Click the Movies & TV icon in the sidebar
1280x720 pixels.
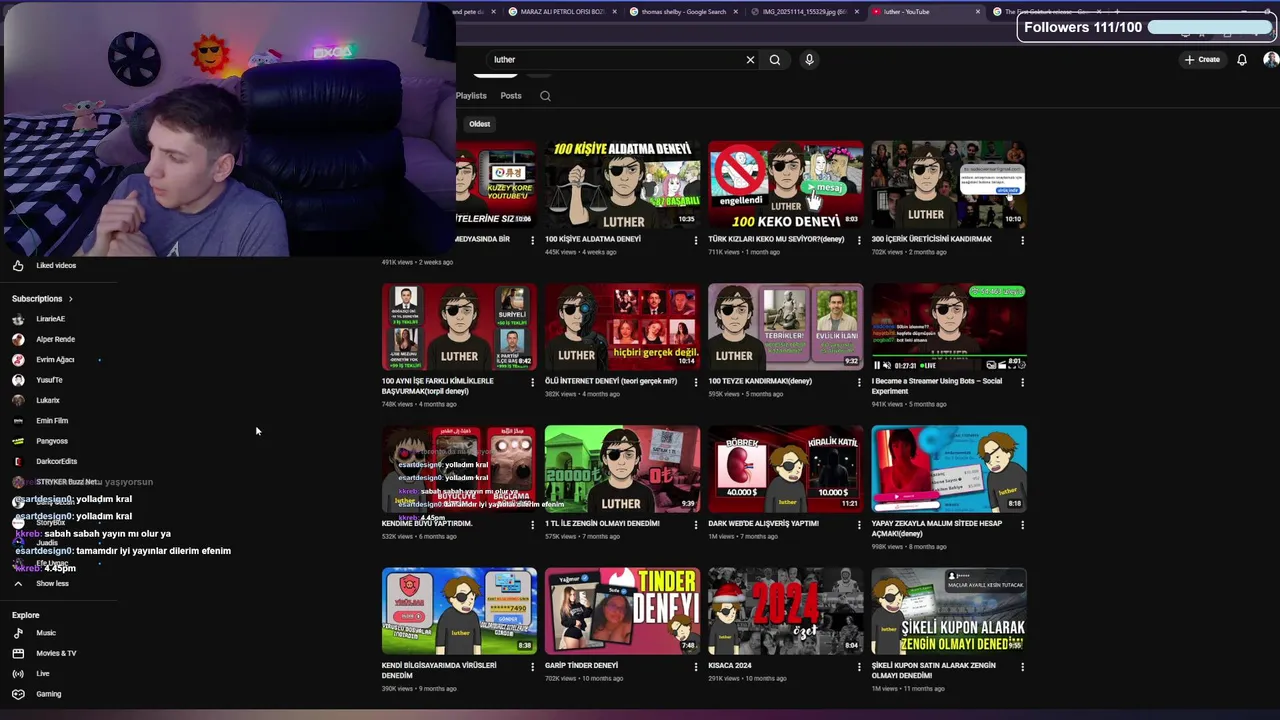point(18,654)
